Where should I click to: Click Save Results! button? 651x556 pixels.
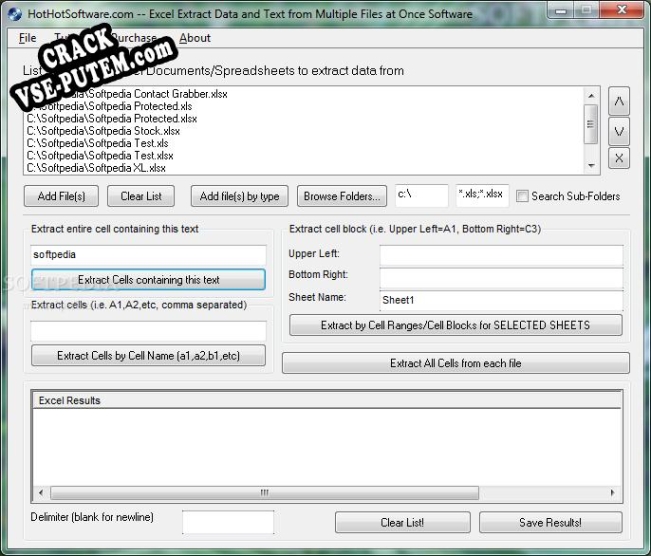(x=551, y=522)
